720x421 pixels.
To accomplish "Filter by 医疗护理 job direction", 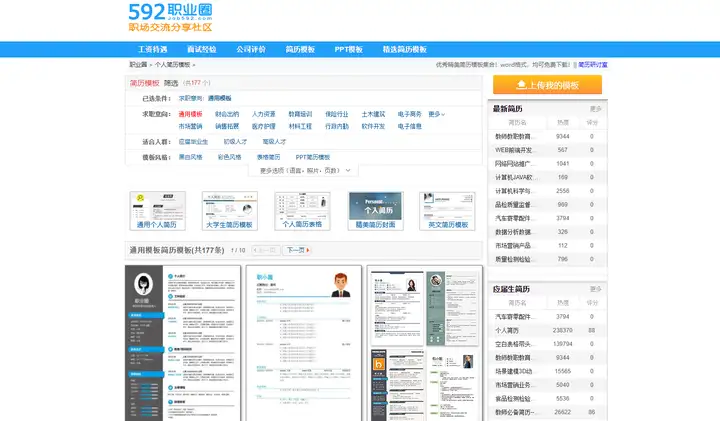I will [x=263, y=126].
